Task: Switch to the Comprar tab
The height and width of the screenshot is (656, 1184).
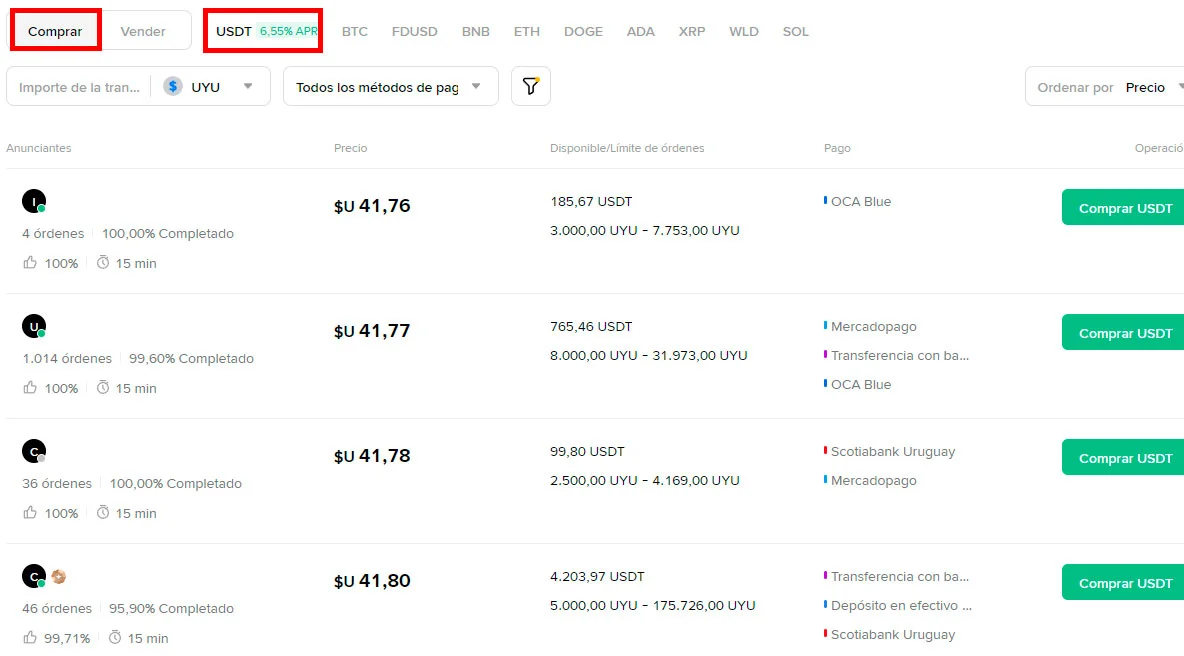Action: pos(55,31)
